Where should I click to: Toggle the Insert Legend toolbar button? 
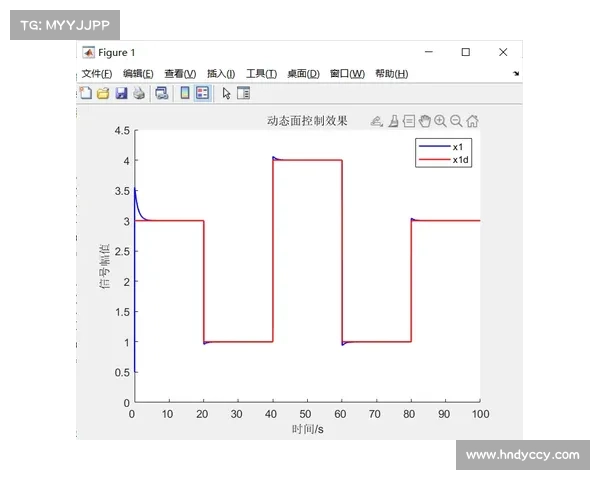coord(202,93)
